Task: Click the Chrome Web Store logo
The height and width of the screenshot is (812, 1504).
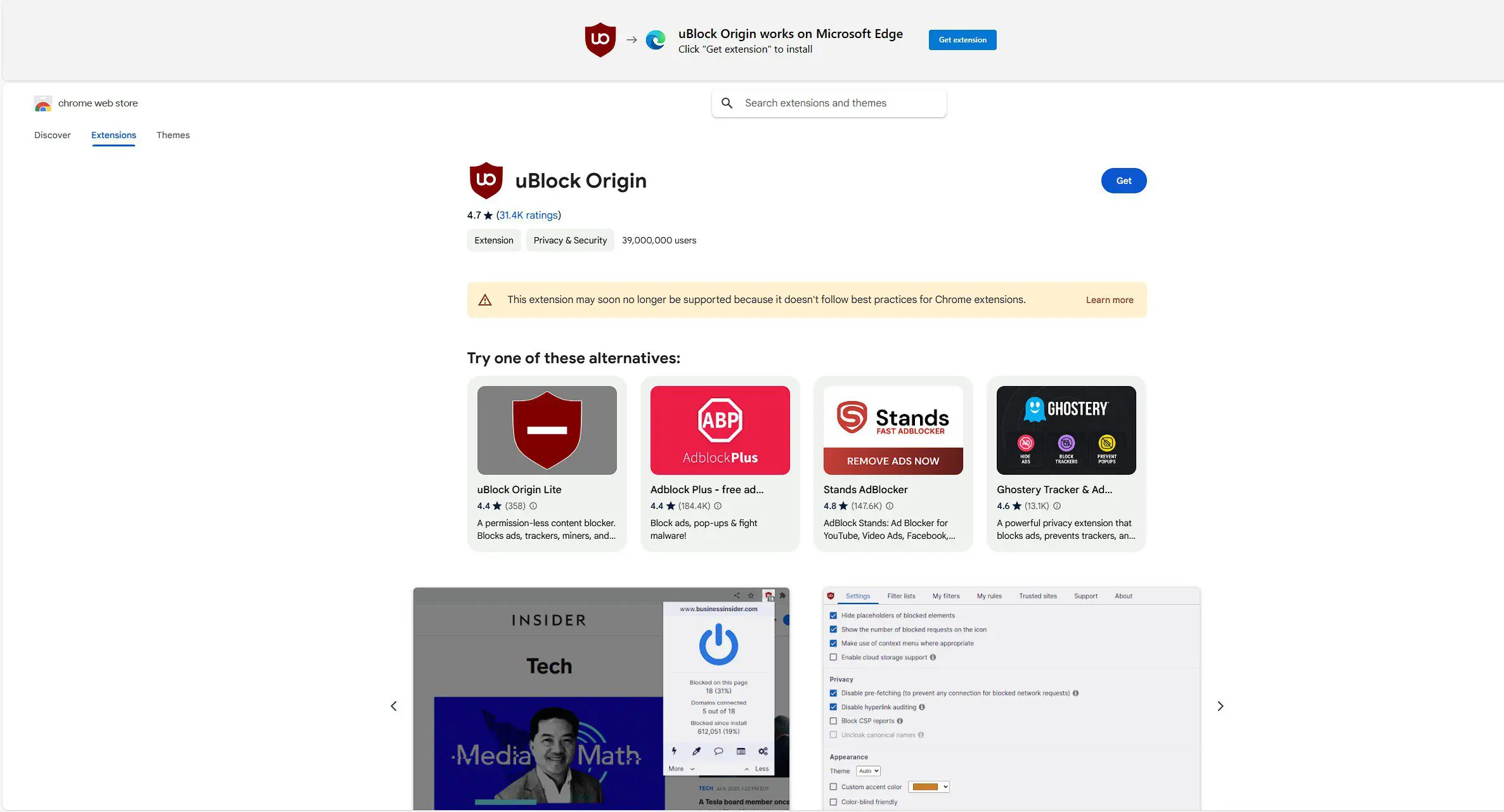Action: coord(42,103)
